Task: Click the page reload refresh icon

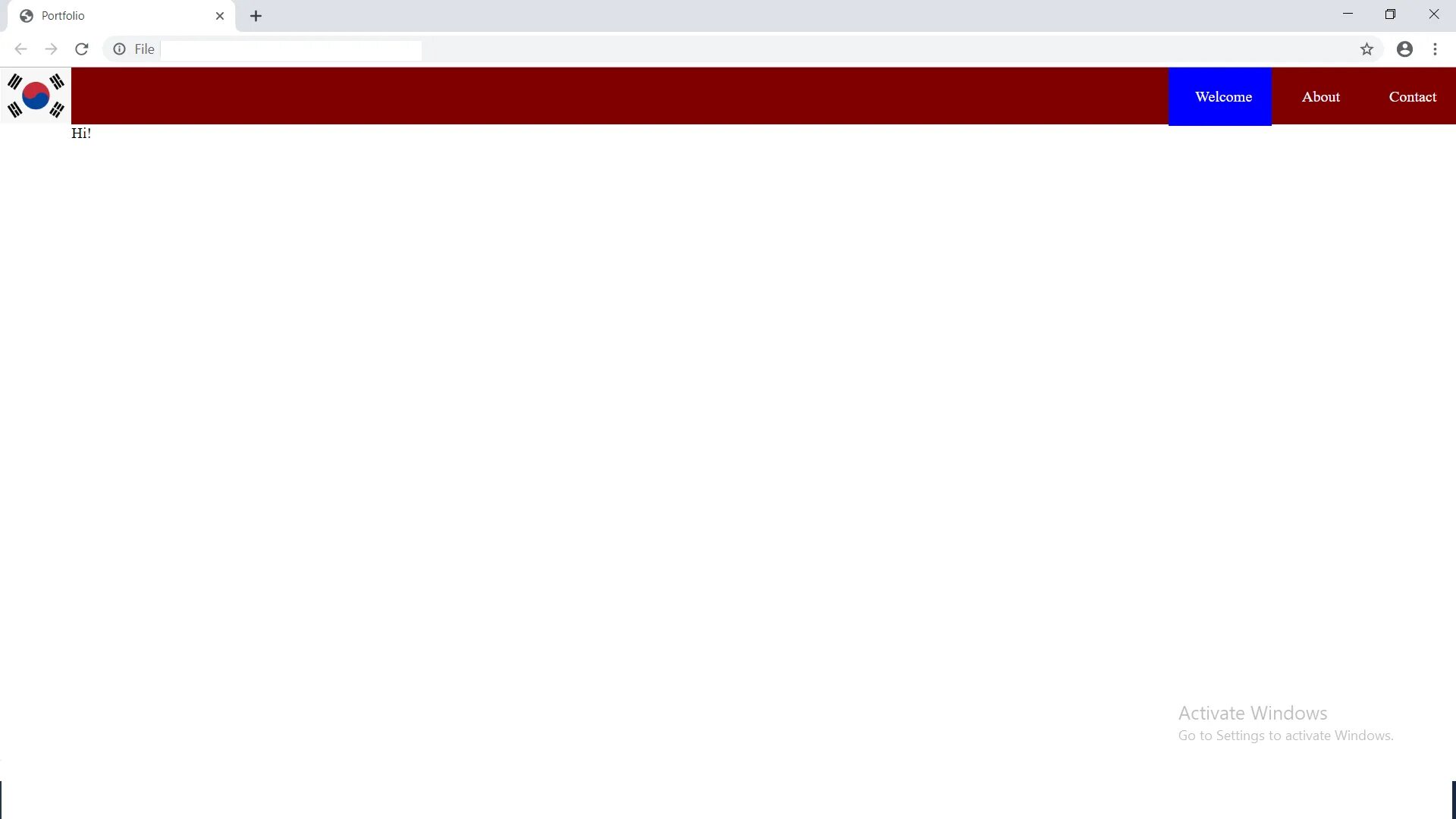Action: 82,49
